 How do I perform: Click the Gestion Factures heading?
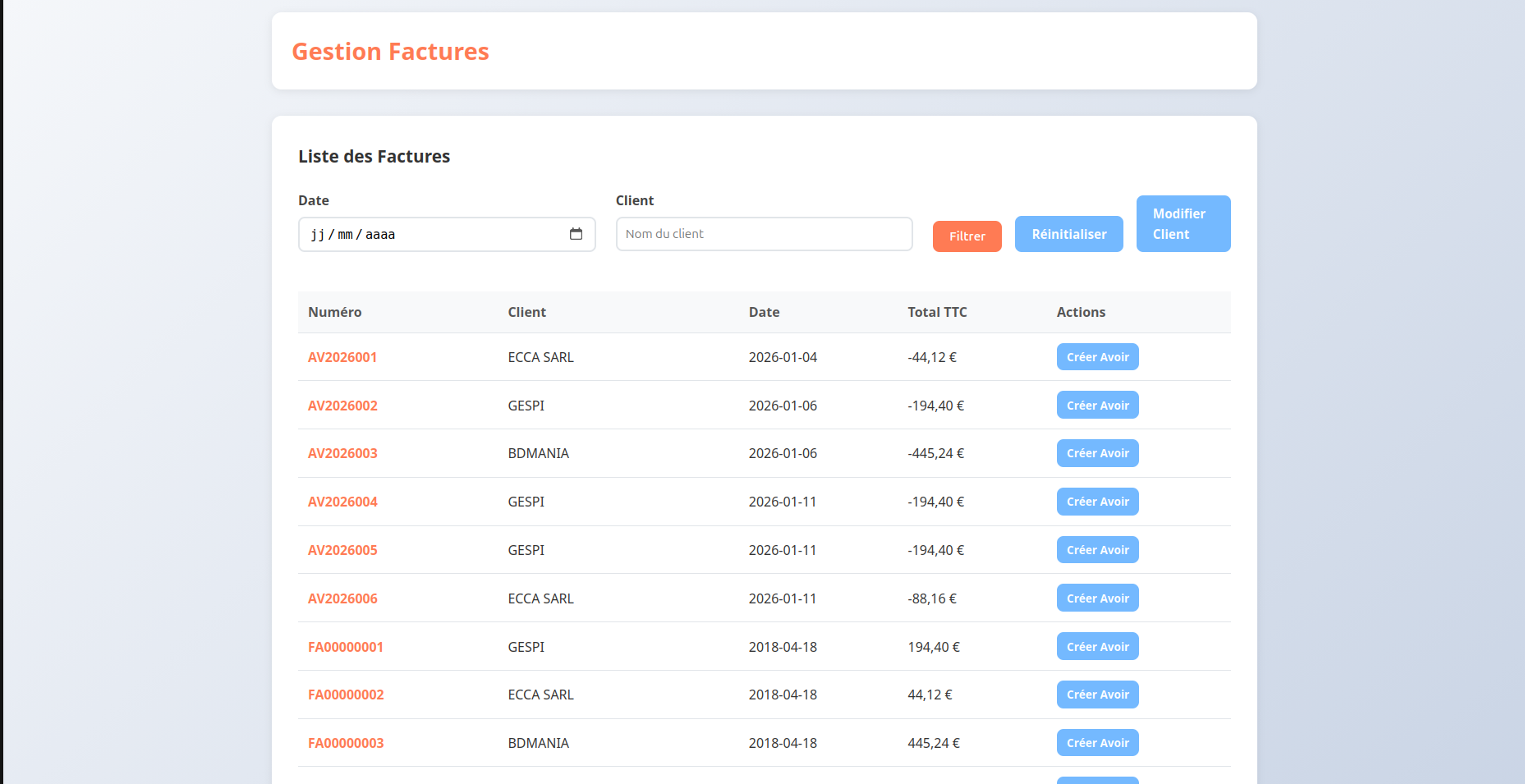pos(390,52)
